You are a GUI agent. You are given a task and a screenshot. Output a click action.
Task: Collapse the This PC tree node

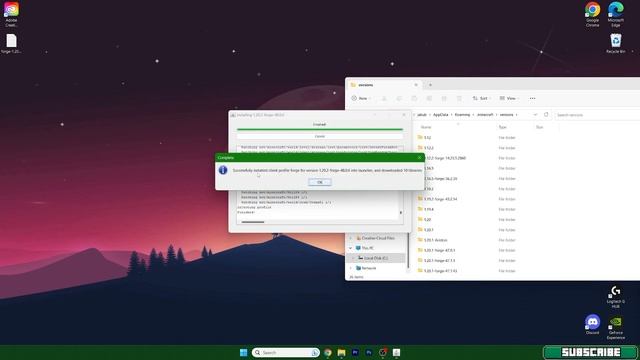click(x=350, y=248)
